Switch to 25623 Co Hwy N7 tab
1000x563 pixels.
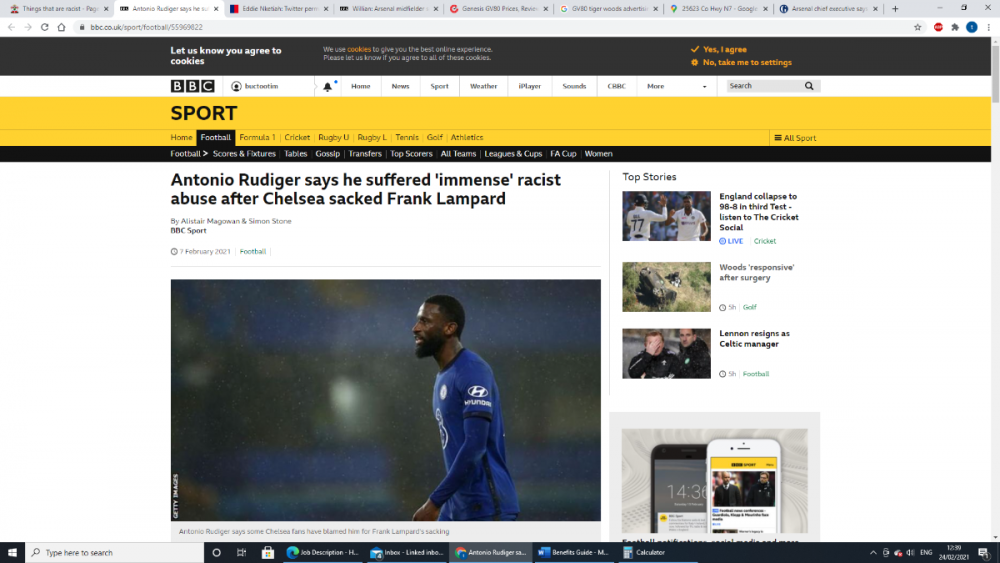(718, 9)
